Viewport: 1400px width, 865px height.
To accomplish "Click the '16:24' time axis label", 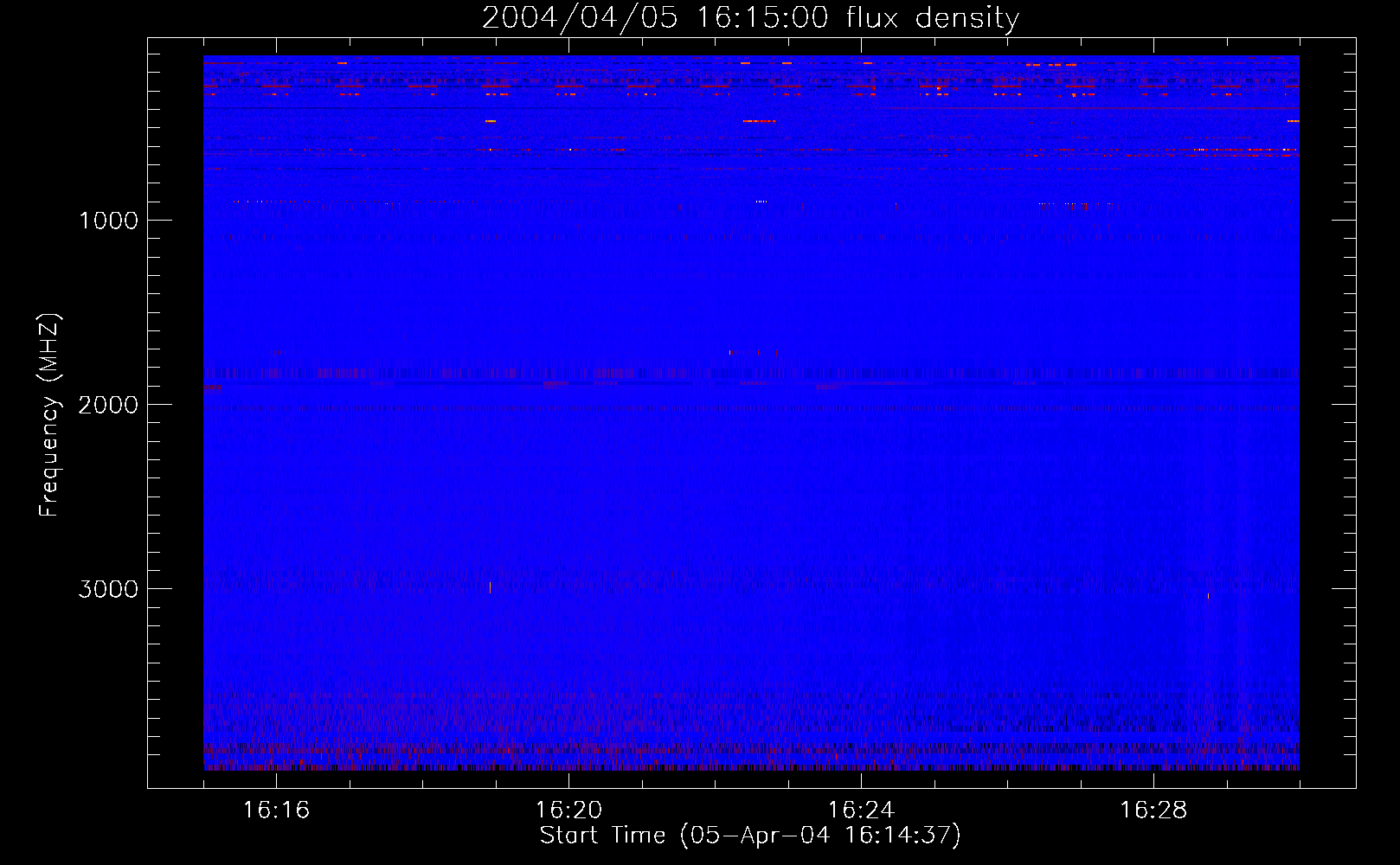I will (x=861, y=810).
